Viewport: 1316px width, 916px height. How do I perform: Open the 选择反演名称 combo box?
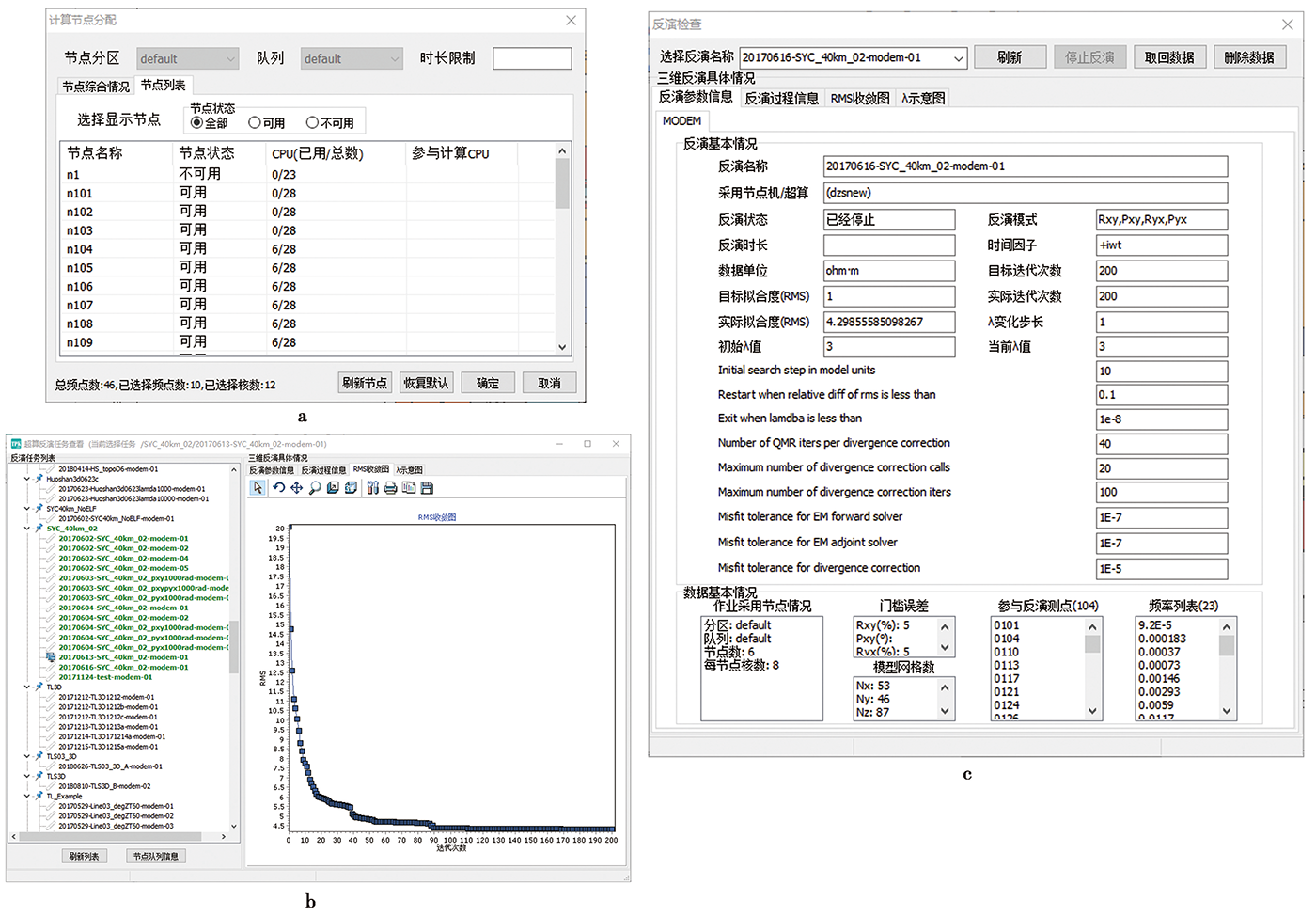coord(853,57)
